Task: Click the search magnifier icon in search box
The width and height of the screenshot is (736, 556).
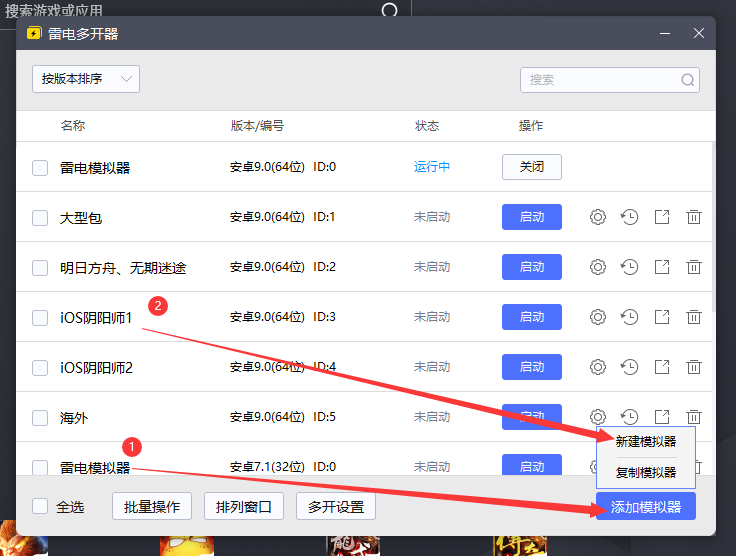Action: click(688, 80)
